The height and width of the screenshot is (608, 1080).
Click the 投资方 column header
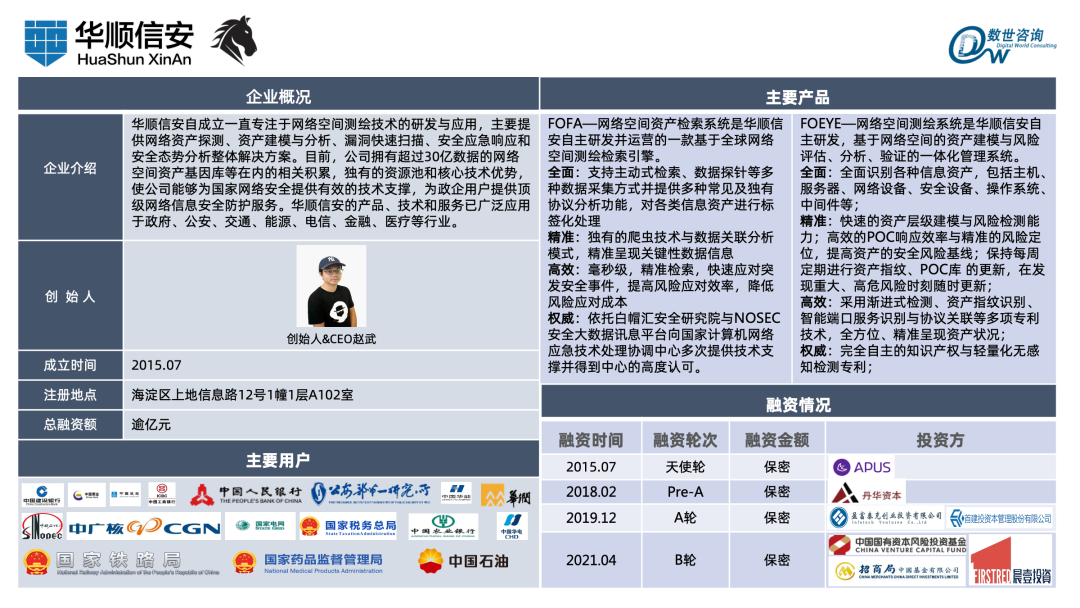tap(940, 440)
